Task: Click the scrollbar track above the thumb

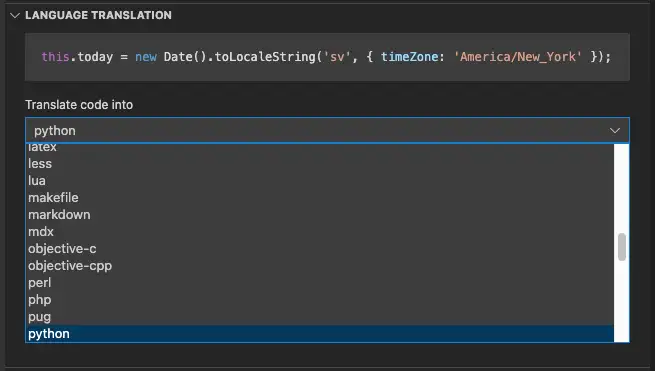Action: point(622,188)
